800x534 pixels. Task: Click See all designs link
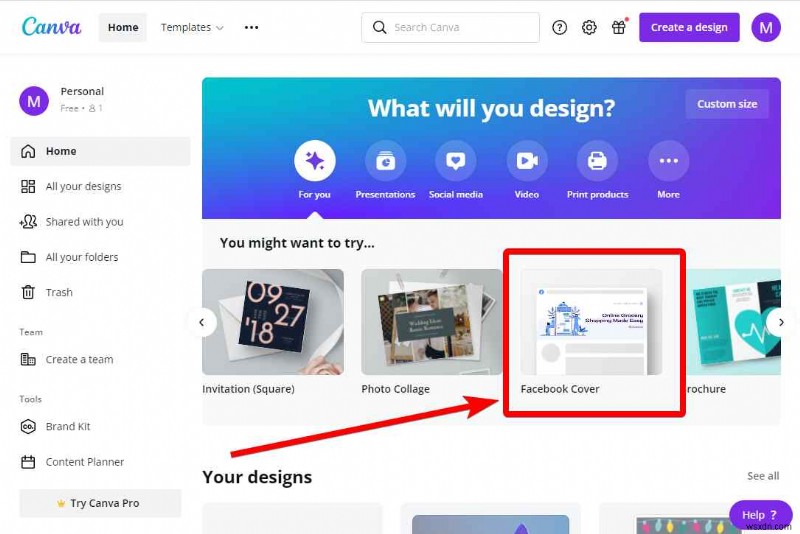[x=763, y=476]
